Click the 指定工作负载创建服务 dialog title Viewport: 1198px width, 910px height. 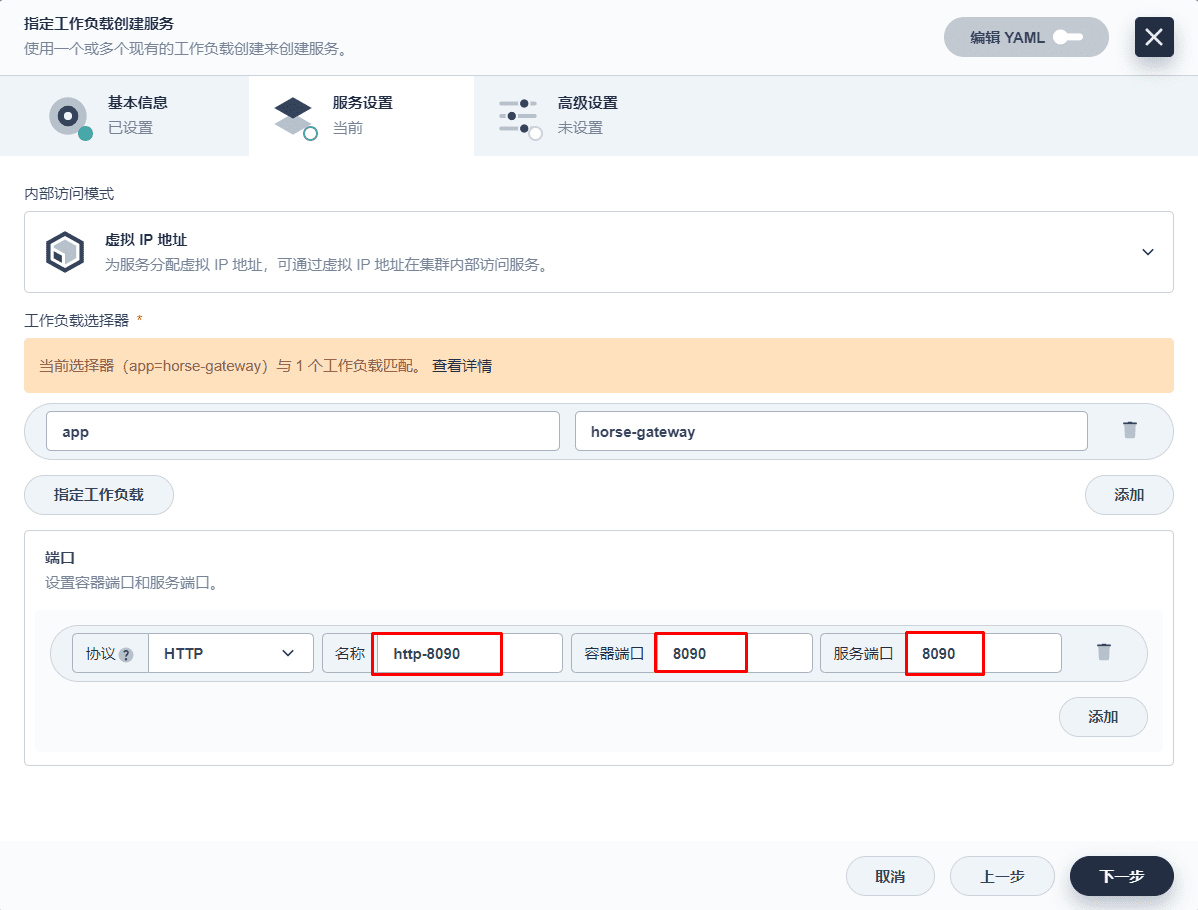coord(99,24)
